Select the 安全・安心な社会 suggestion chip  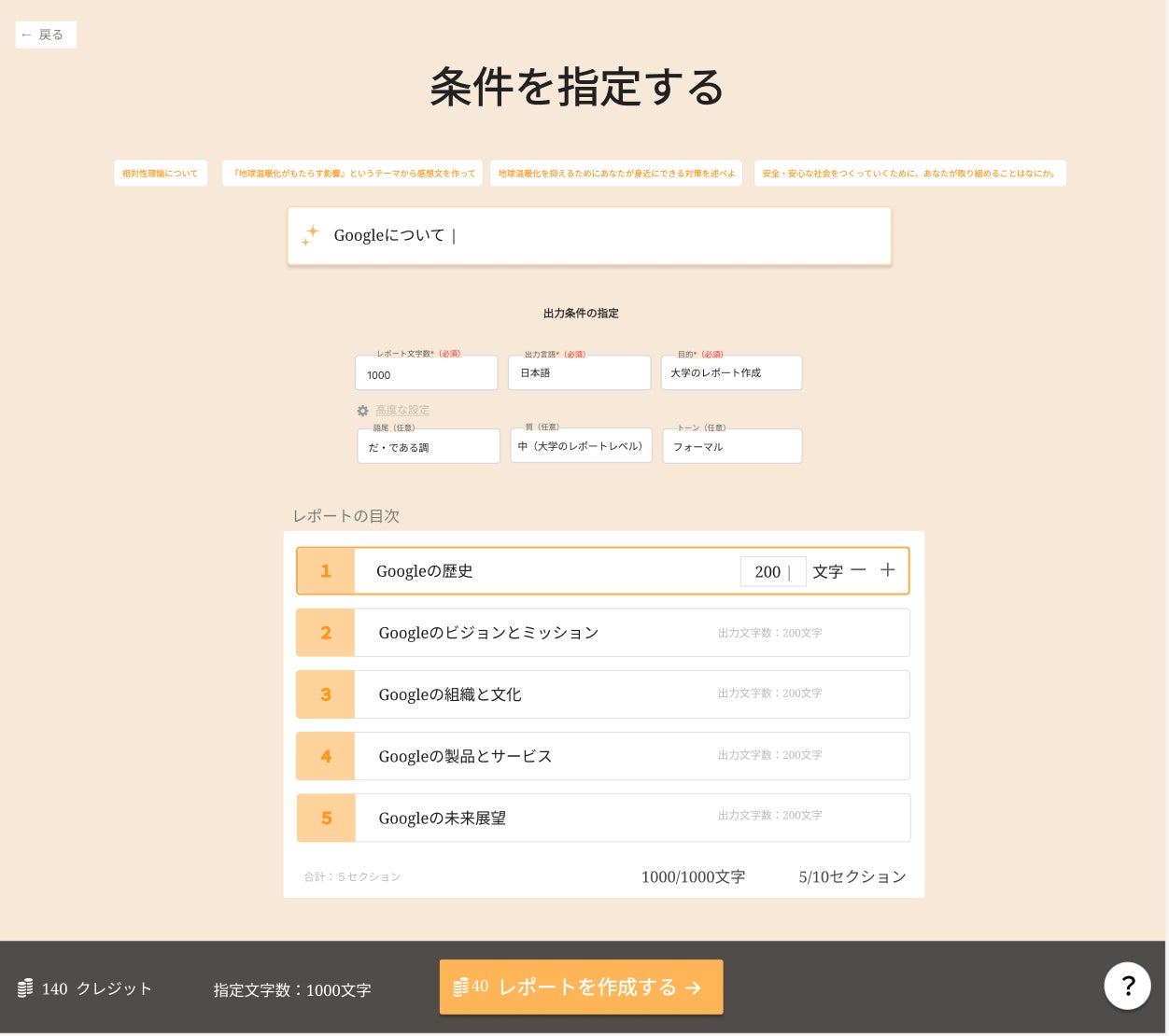pyautogui.click(x=910, y=174)
